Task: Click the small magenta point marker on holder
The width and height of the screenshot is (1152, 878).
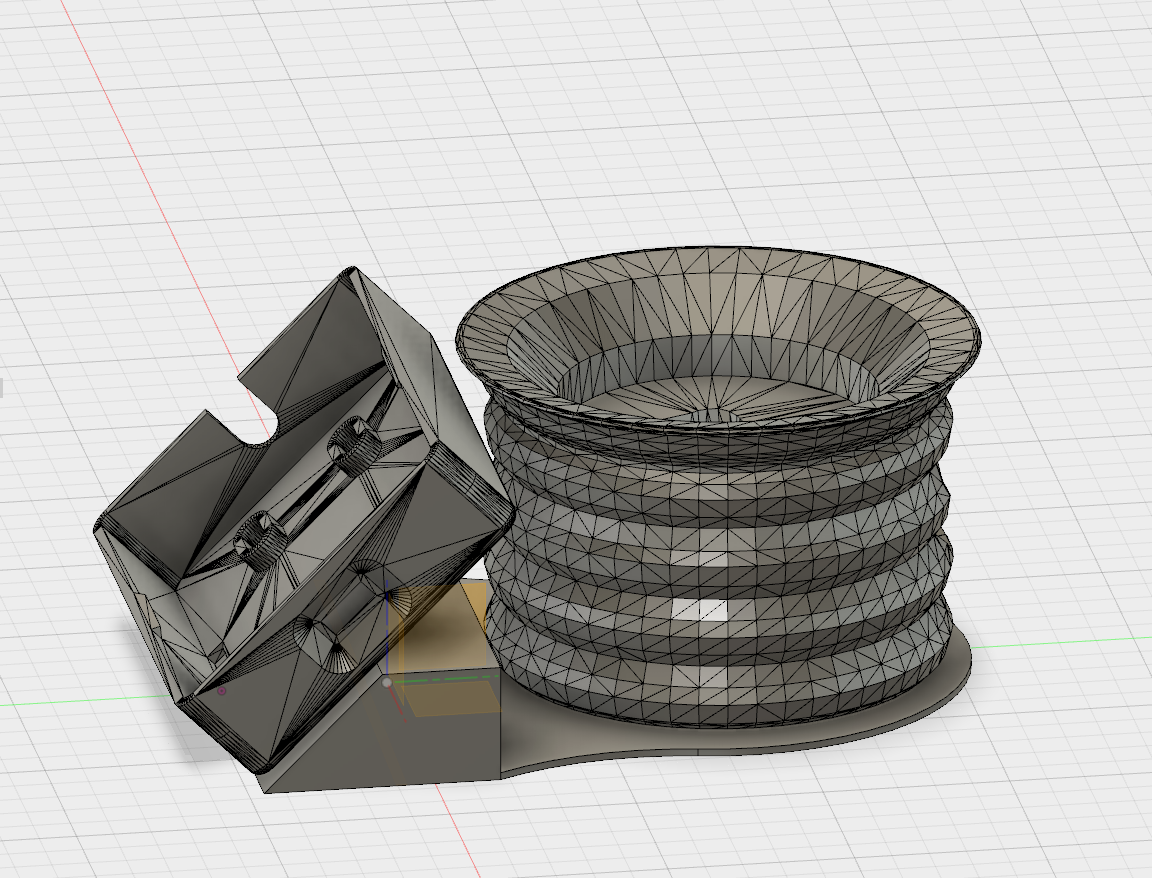Action: click(222, 691)
